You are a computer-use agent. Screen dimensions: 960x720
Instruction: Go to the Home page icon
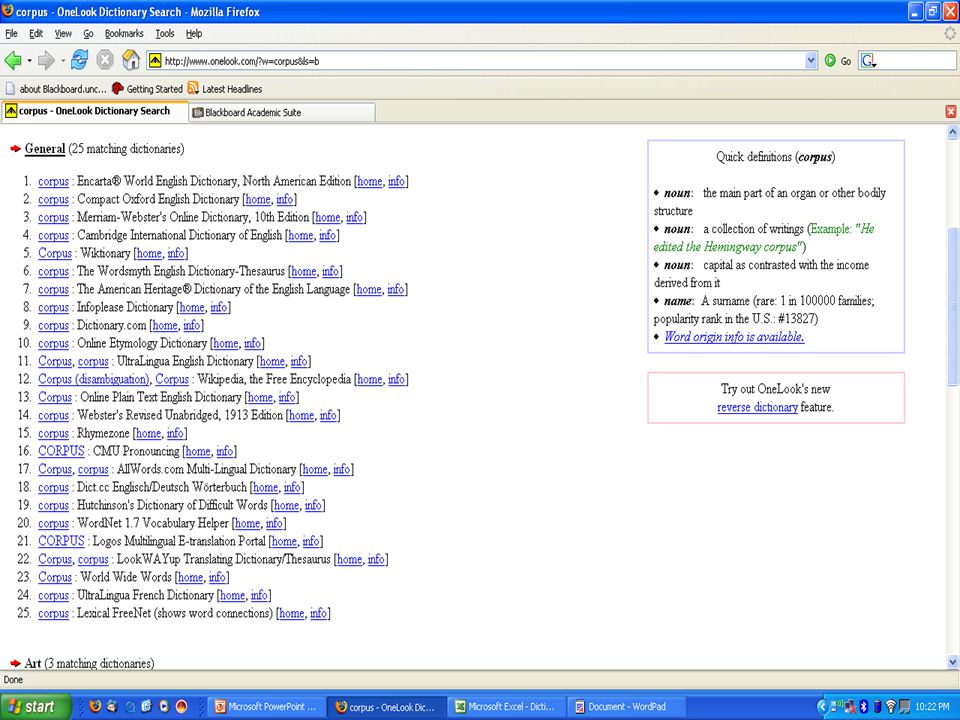130,60
